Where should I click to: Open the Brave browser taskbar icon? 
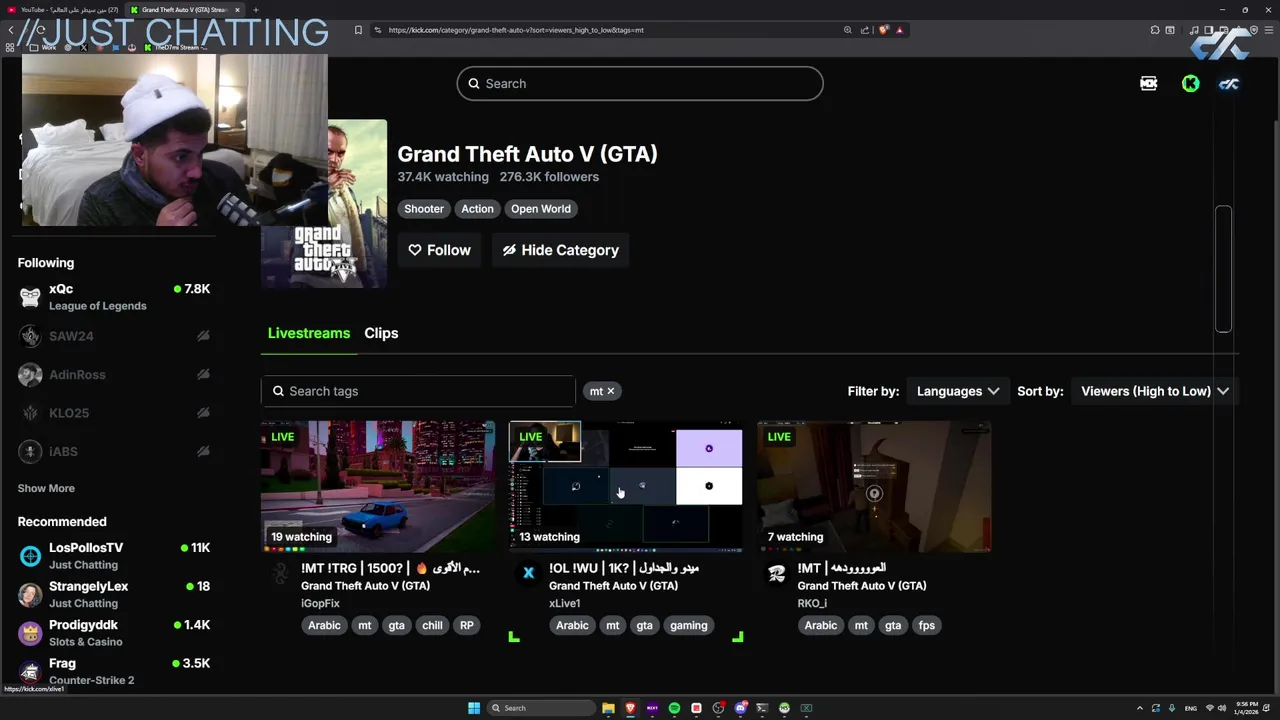[630, 708]
